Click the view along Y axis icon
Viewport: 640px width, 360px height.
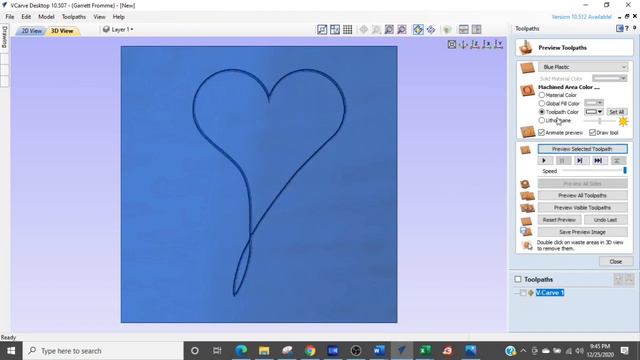tap(498, 44)
